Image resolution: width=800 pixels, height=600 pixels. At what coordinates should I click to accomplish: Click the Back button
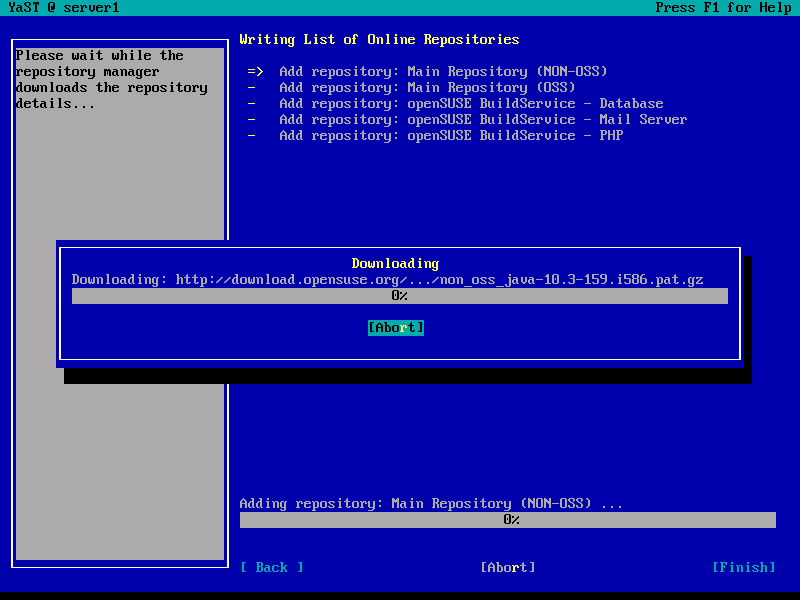pyautogui.click(x=272, y=567)
